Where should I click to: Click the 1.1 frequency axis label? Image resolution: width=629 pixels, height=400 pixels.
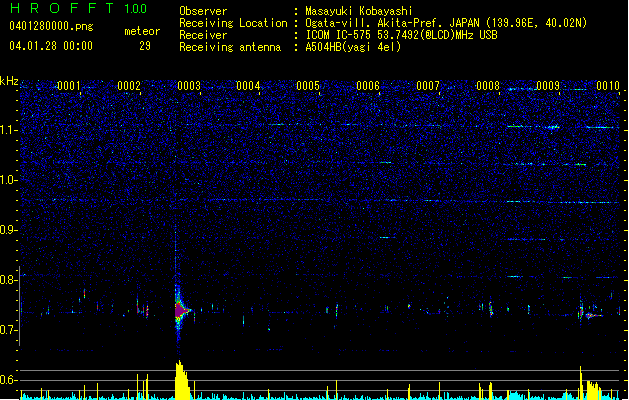tap(8, 130)
